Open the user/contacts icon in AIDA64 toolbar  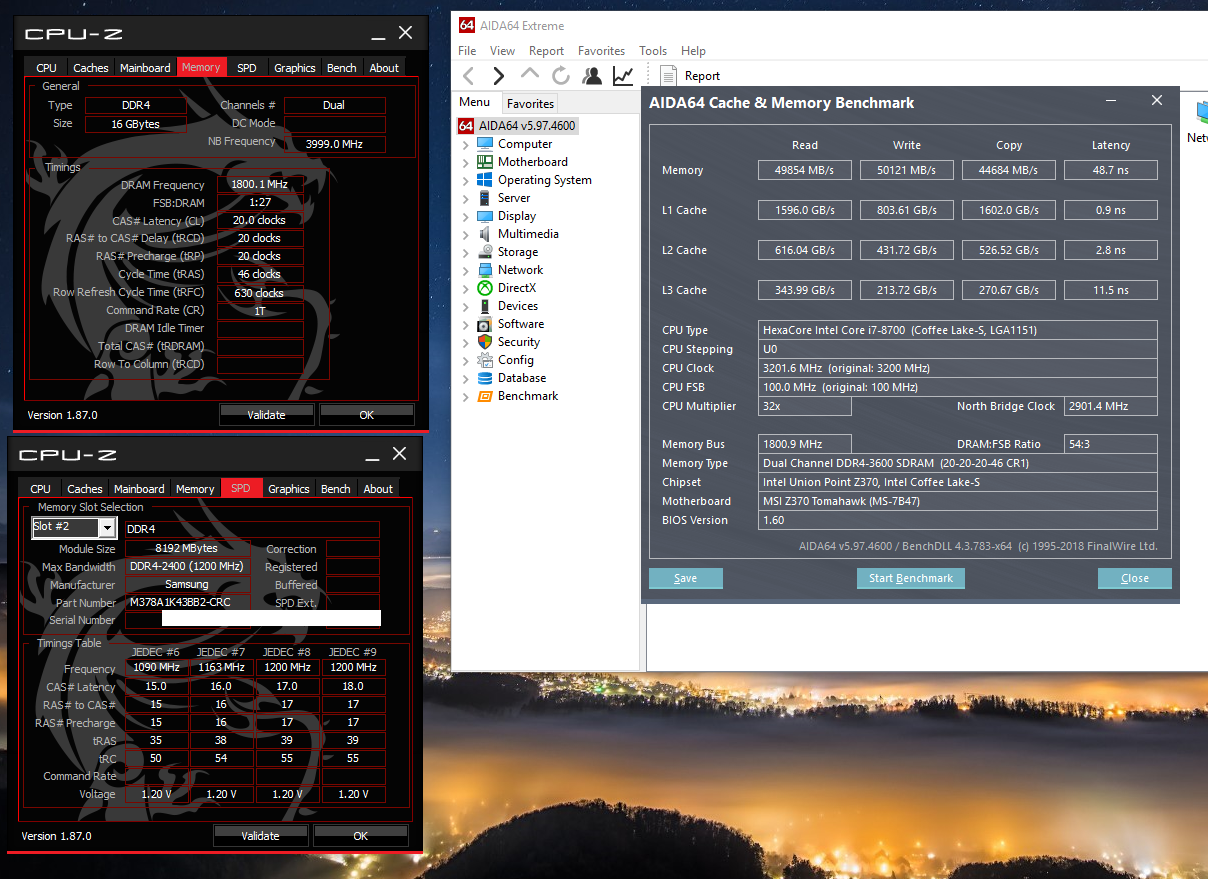coord(592,76)
